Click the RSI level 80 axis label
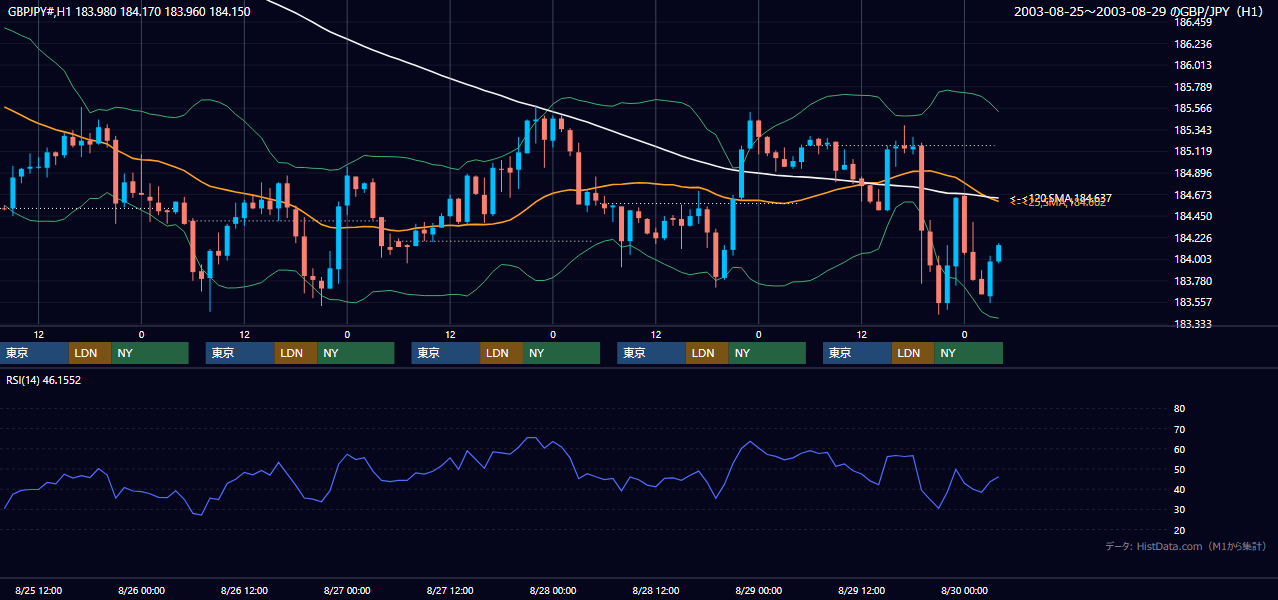Screen dimensions: 1278x600 click(1179, 409)
